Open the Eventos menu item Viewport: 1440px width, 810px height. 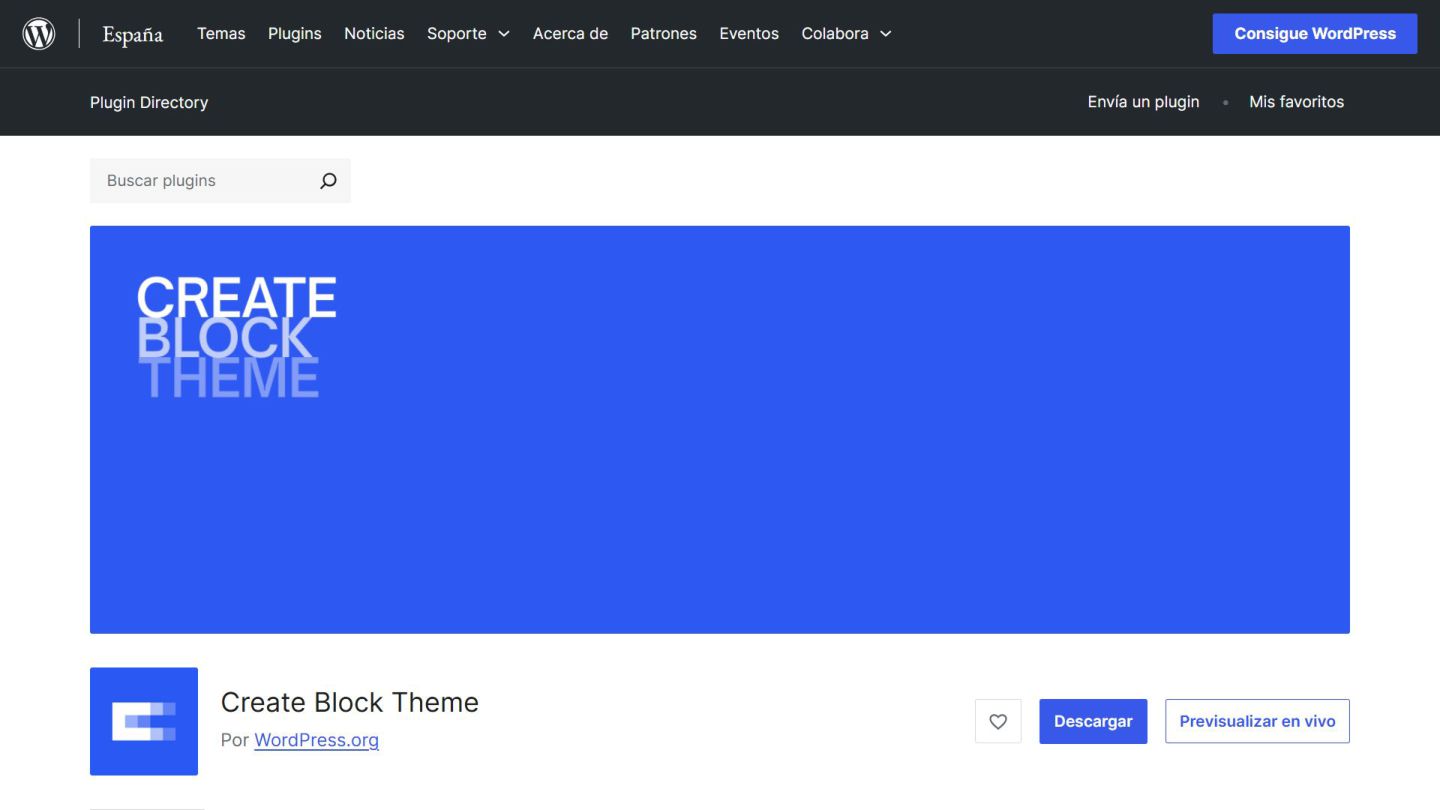click(x=749, y=33)
